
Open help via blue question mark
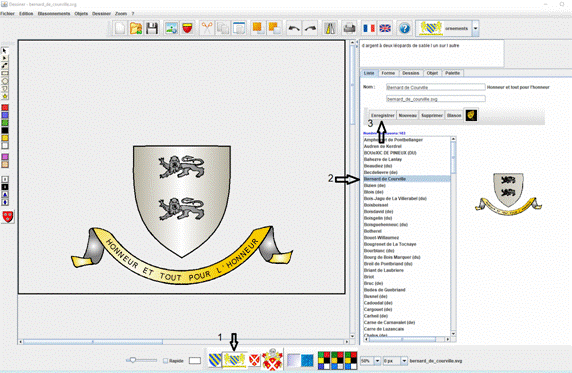(404, 28)
